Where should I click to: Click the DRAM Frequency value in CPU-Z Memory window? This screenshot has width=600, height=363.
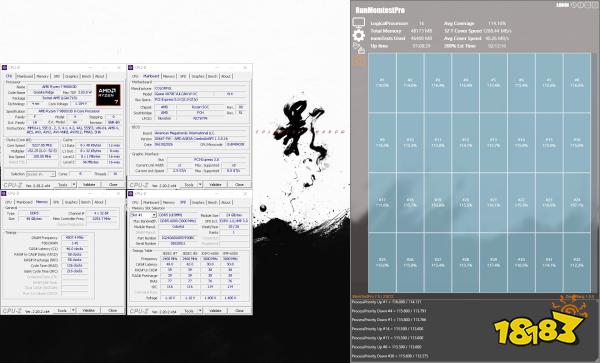pyautogui.click(x=75, y=238)
